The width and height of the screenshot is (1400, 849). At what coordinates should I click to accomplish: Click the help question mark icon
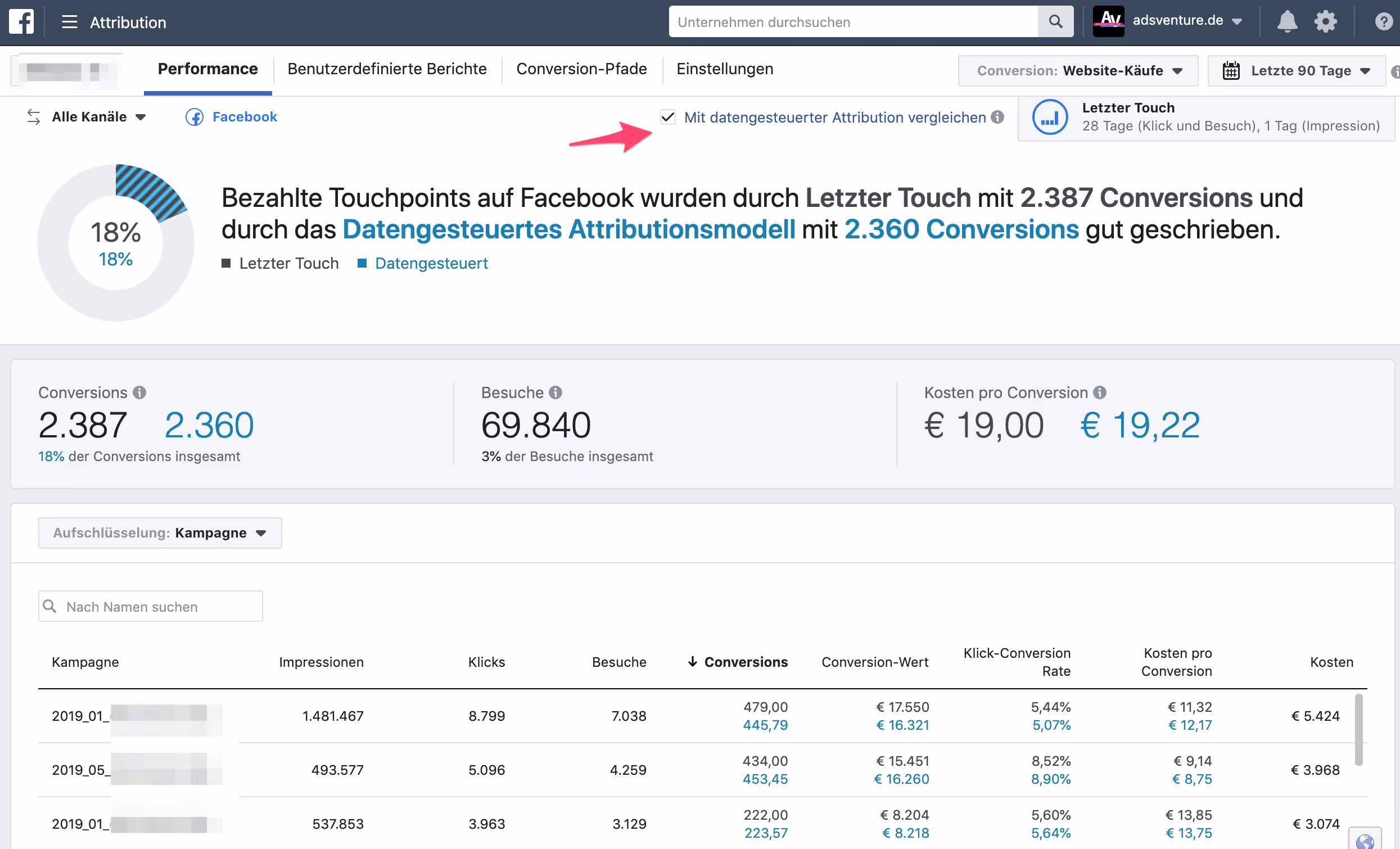(x=1384, y=21)
